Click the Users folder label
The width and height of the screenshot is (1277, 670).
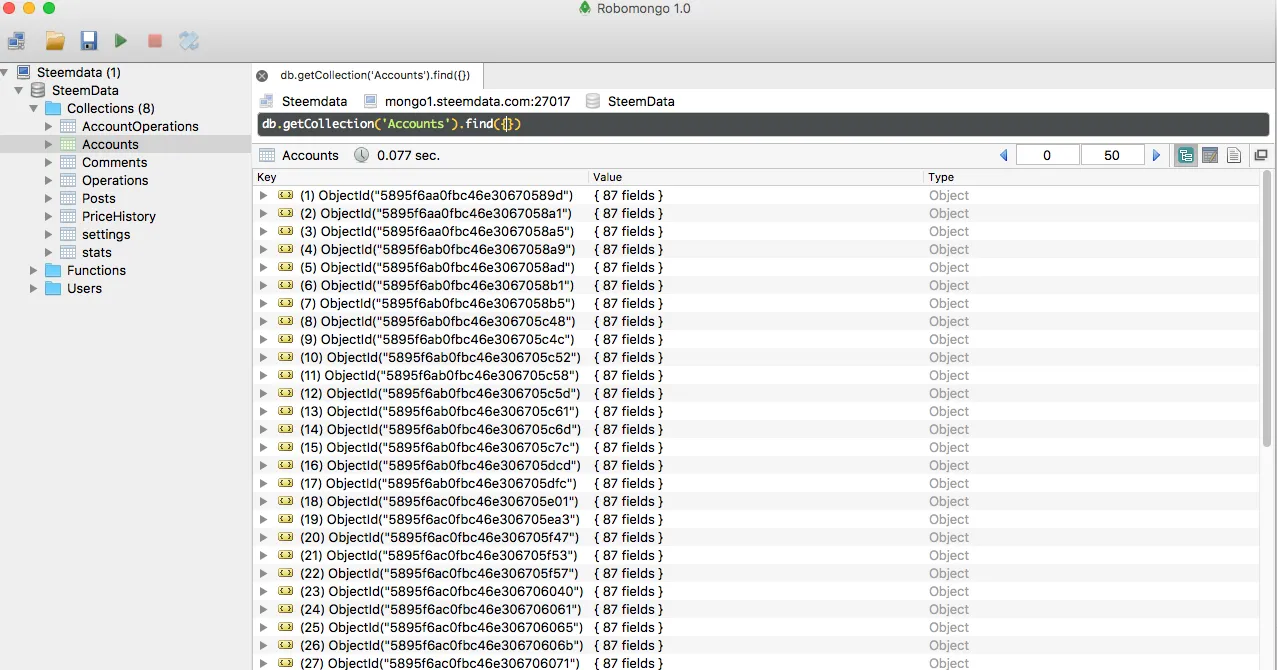click(x=84, y=288)
